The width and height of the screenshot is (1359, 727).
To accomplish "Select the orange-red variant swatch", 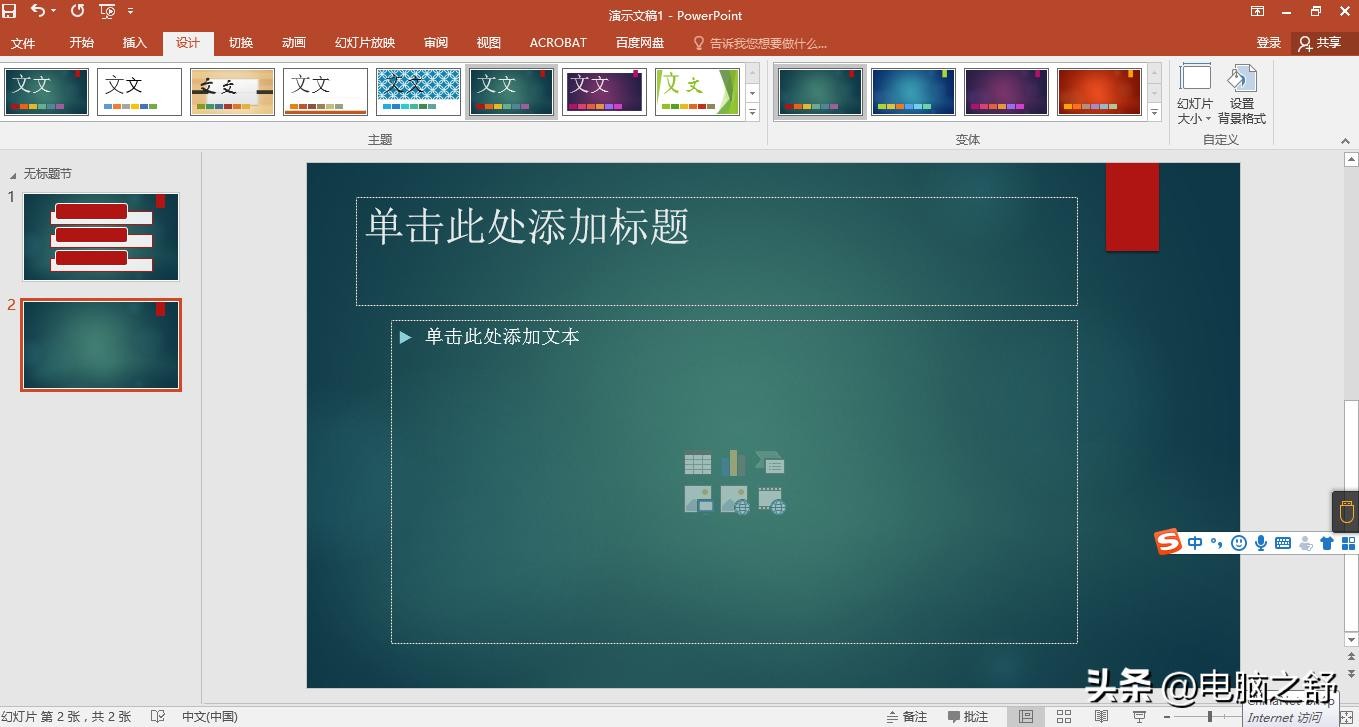I will 1098,92.
